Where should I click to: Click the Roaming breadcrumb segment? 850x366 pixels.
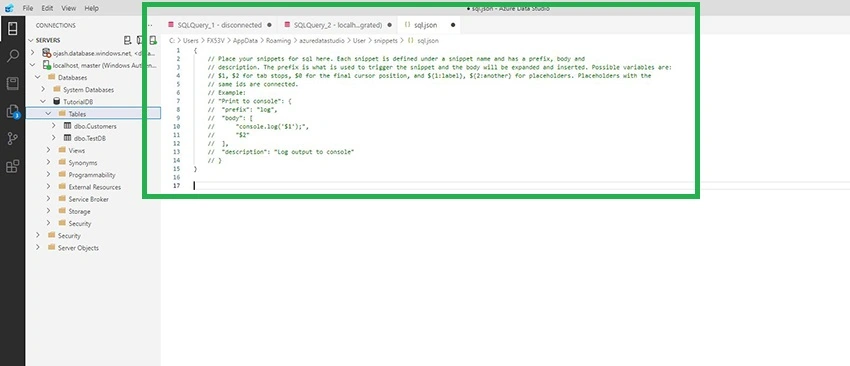point(278,41)
